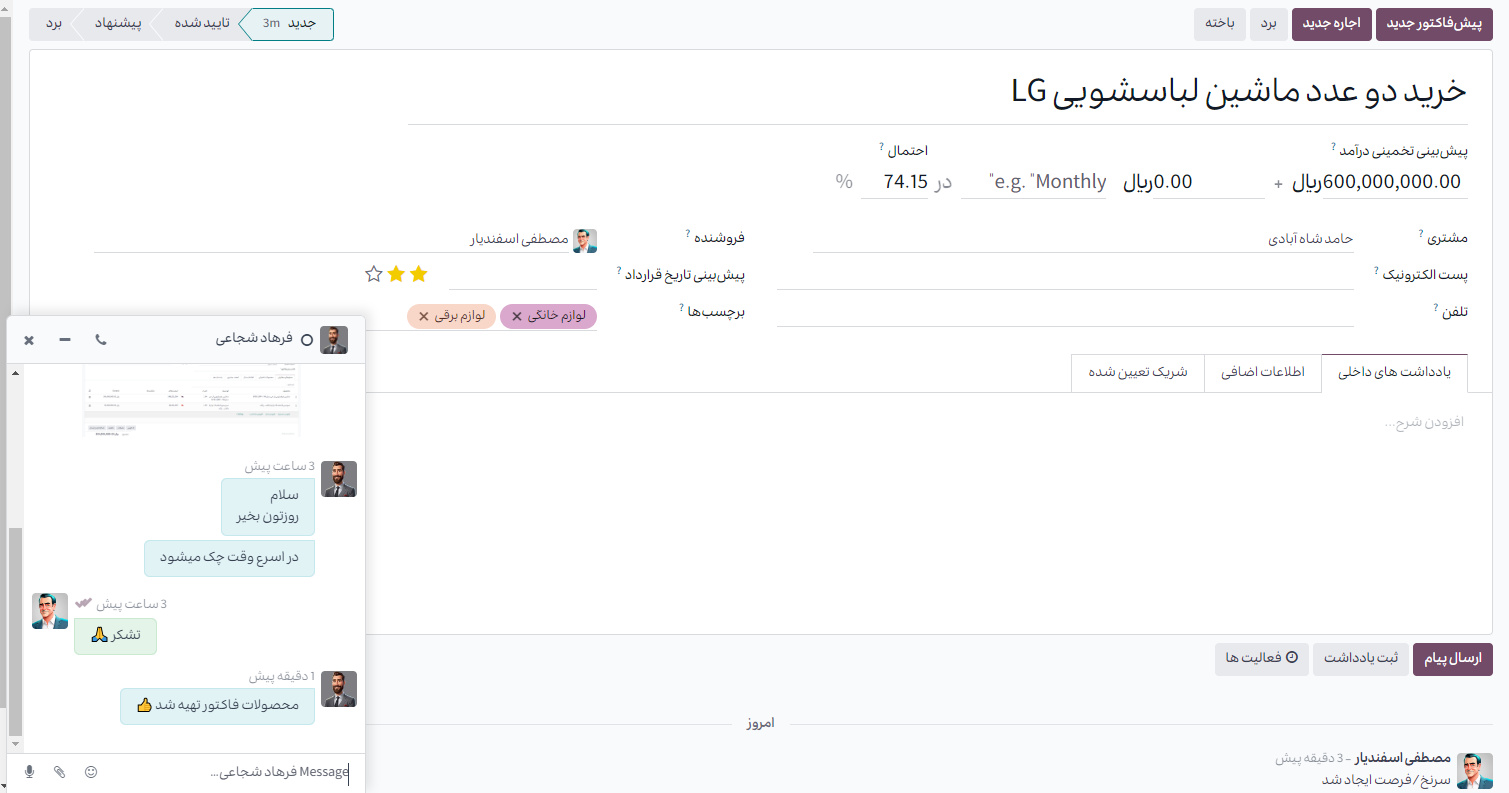Set priority to the first star
Screen dimensions: 1509x793
point(419,274)
